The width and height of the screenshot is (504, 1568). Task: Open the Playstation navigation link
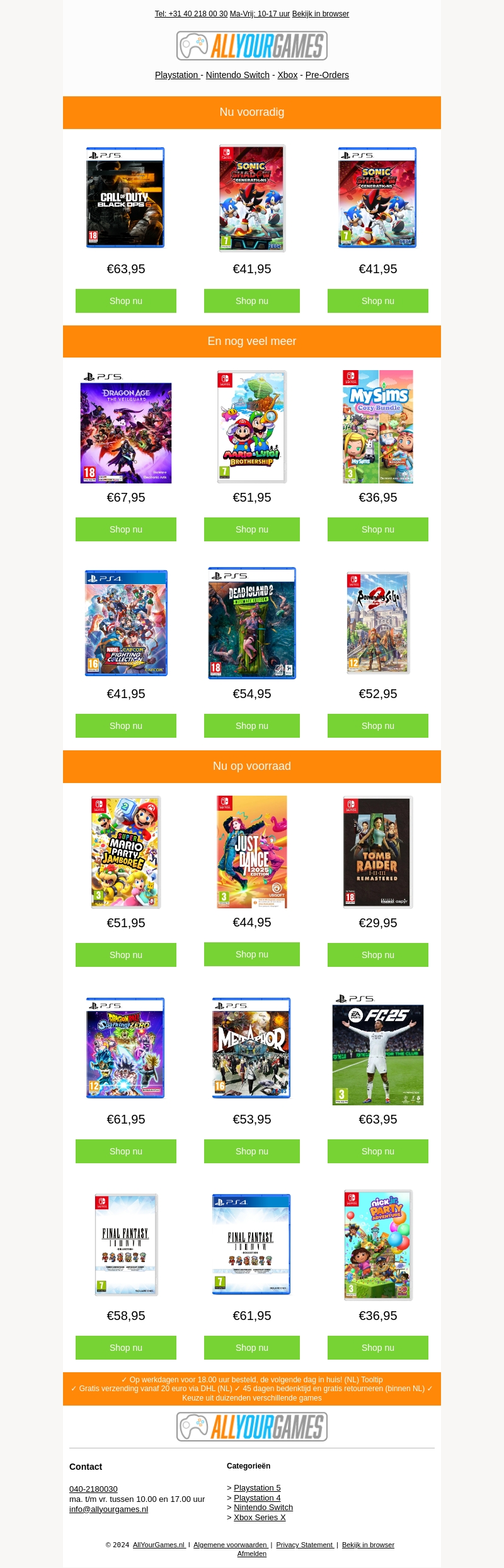[x=177, y=75]
